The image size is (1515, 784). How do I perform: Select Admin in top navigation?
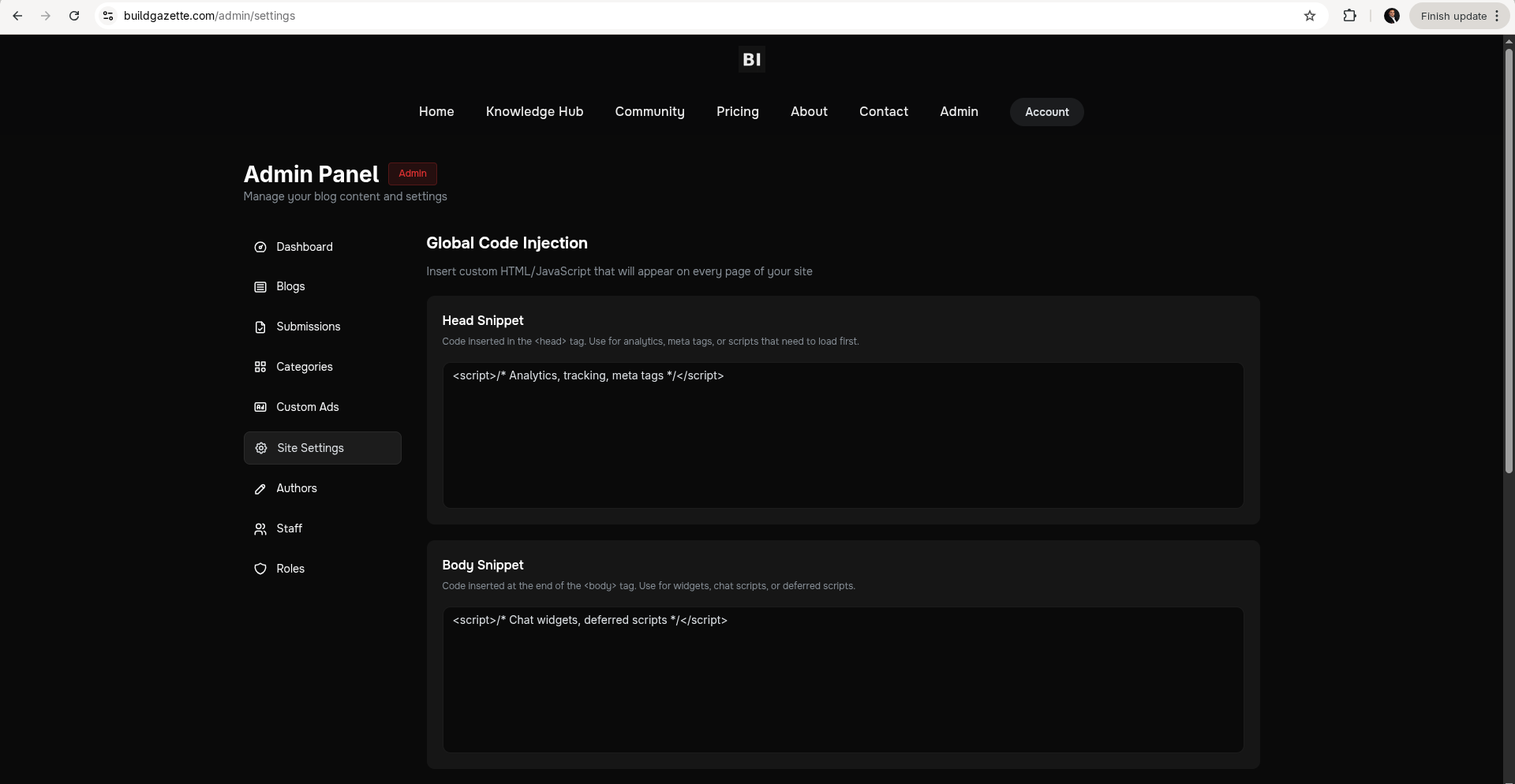[959, 112]
